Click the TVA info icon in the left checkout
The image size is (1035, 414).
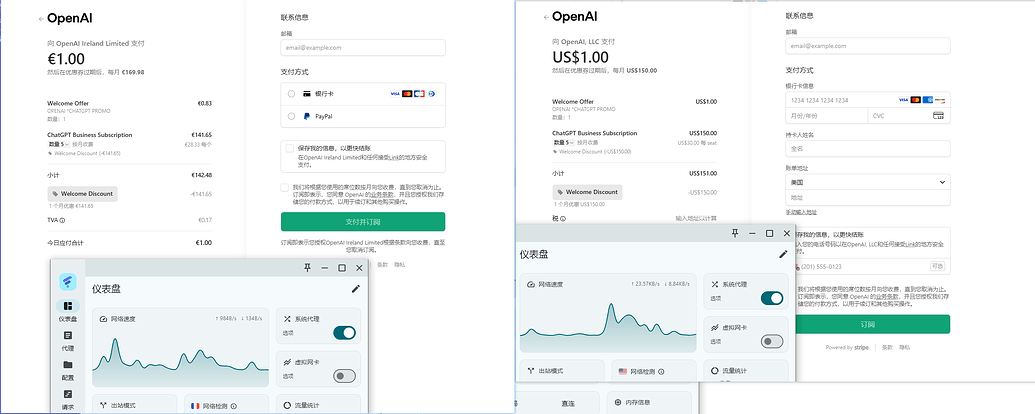62,220
